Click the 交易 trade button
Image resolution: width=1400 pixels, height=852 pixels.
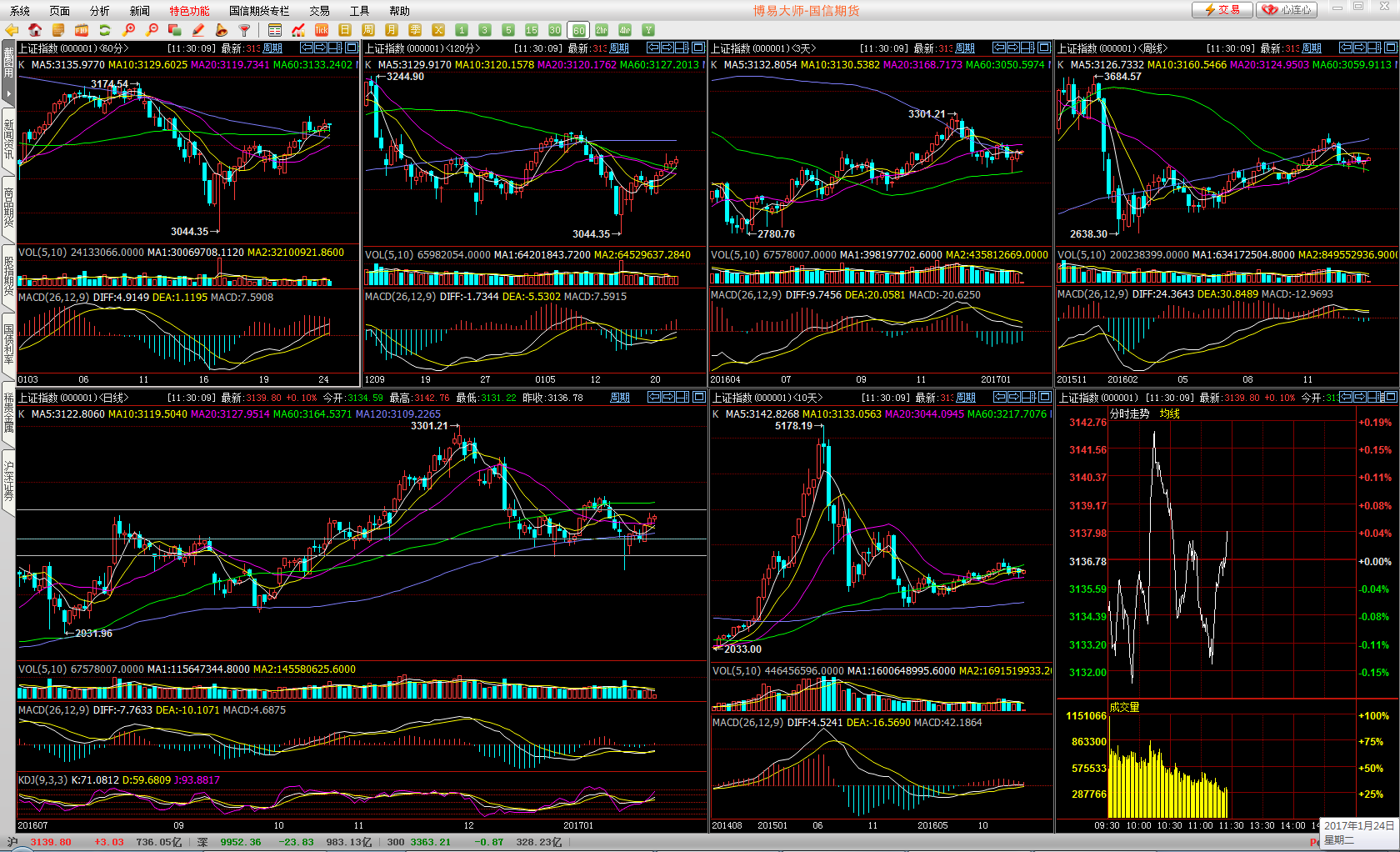click(x=1222, y=10)
